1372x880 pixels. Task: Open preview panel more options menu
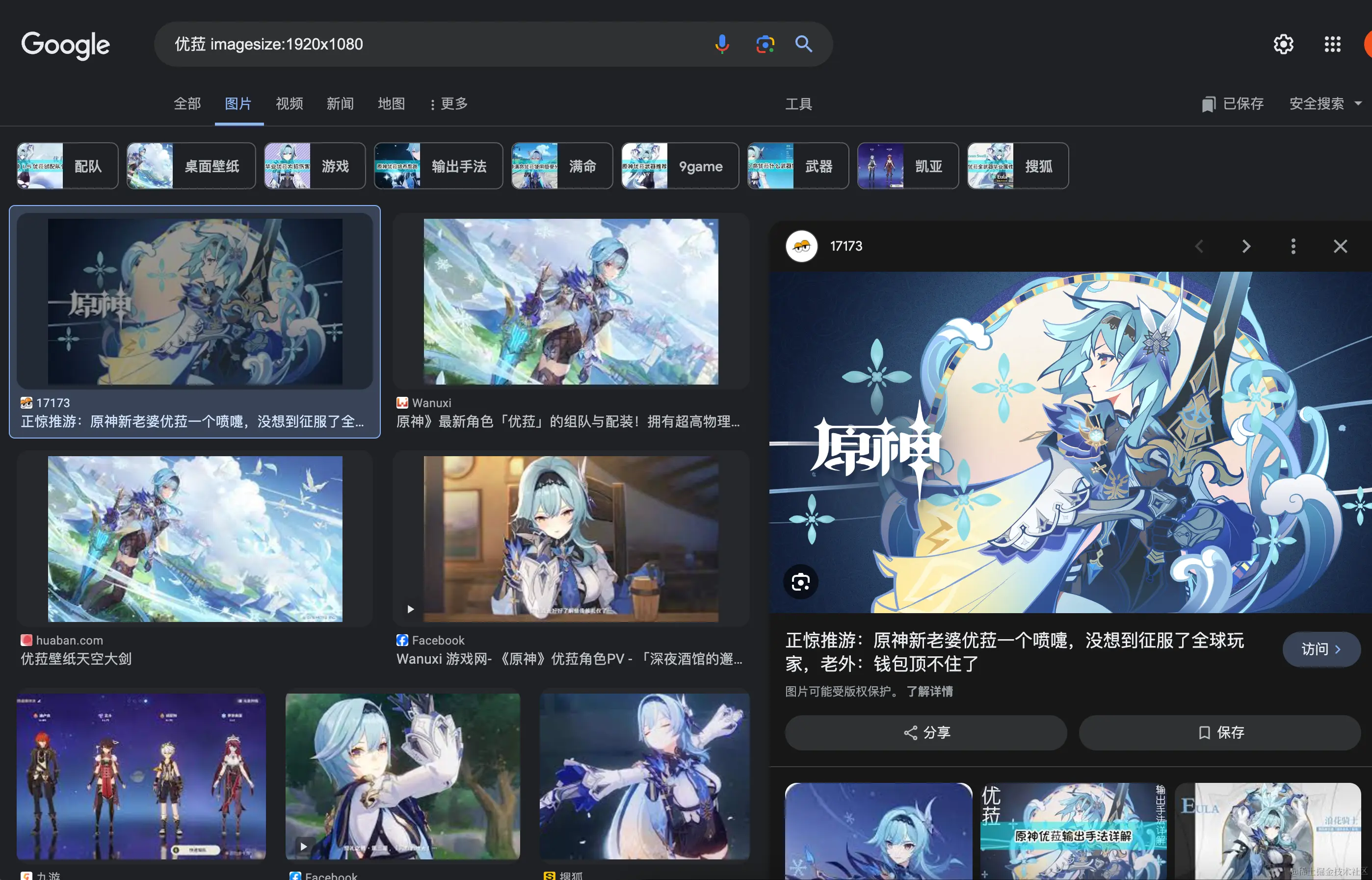1293,246
